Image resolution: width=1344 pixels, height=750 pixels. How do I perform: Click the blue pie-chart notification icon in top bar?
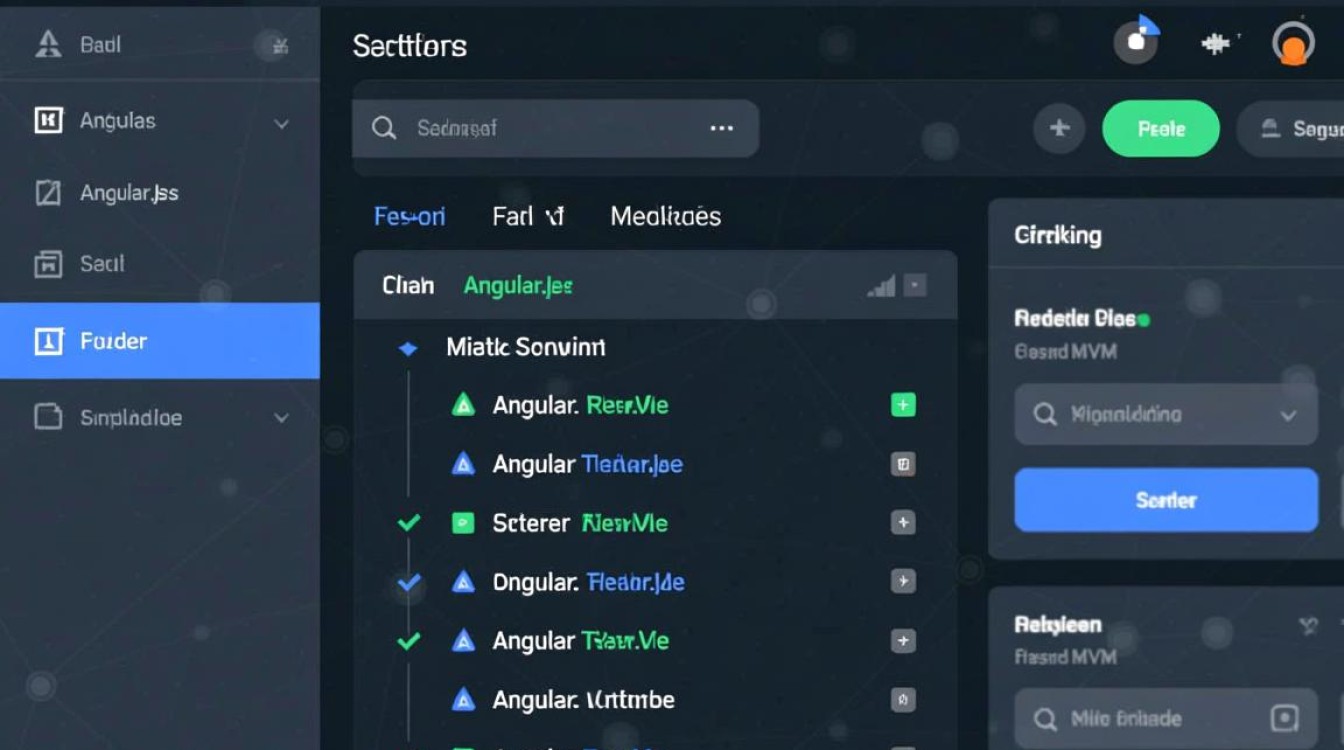click(1136, 42)
